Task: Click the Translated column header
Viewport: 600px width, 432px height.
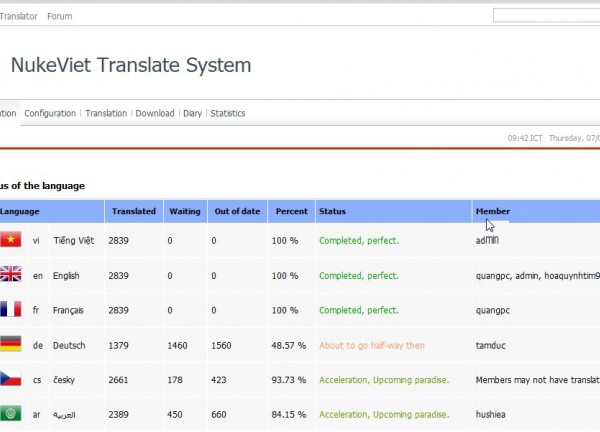Action: 134,211
